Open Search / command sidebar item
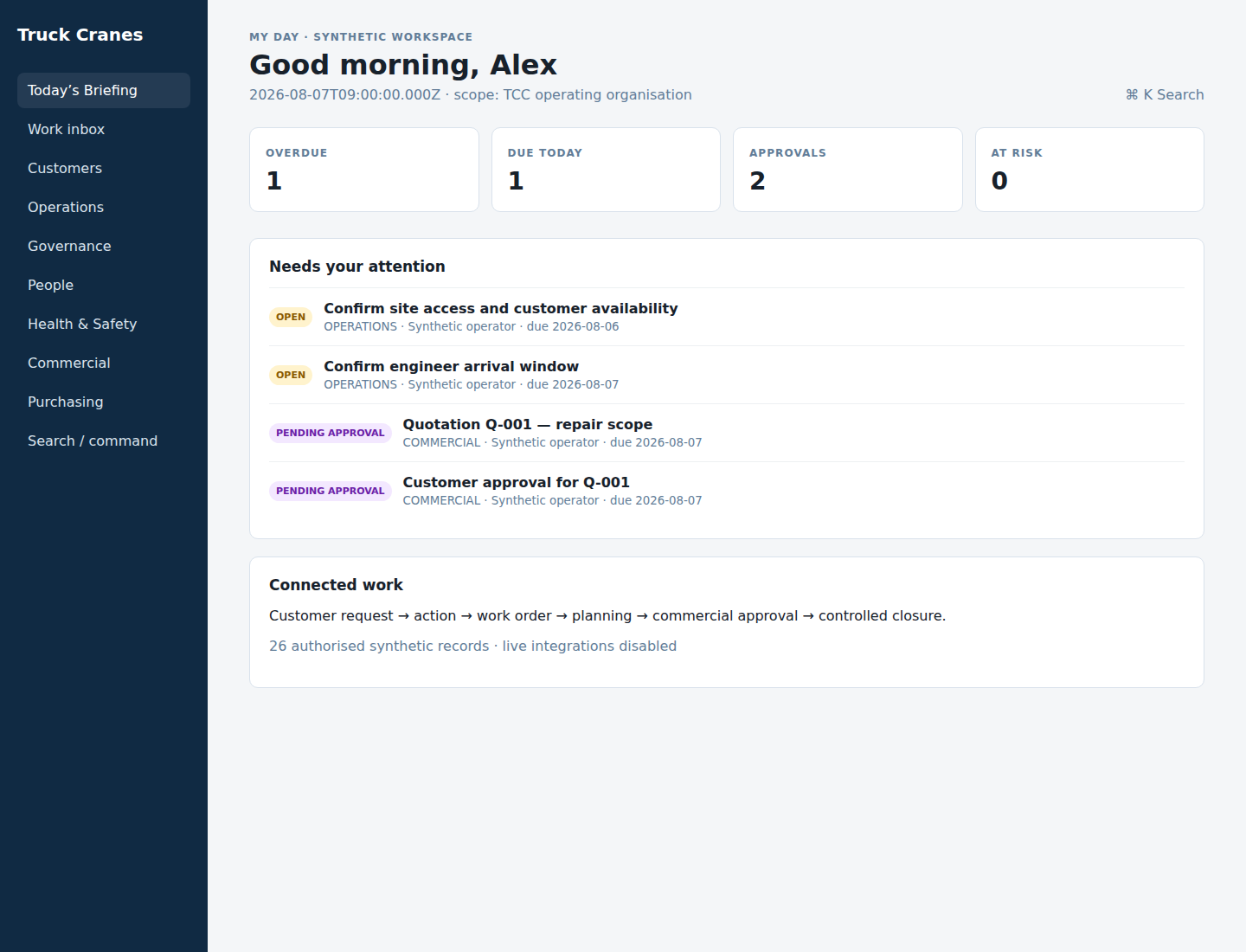The image size is (1246, 952). click(x=104, y=441)
